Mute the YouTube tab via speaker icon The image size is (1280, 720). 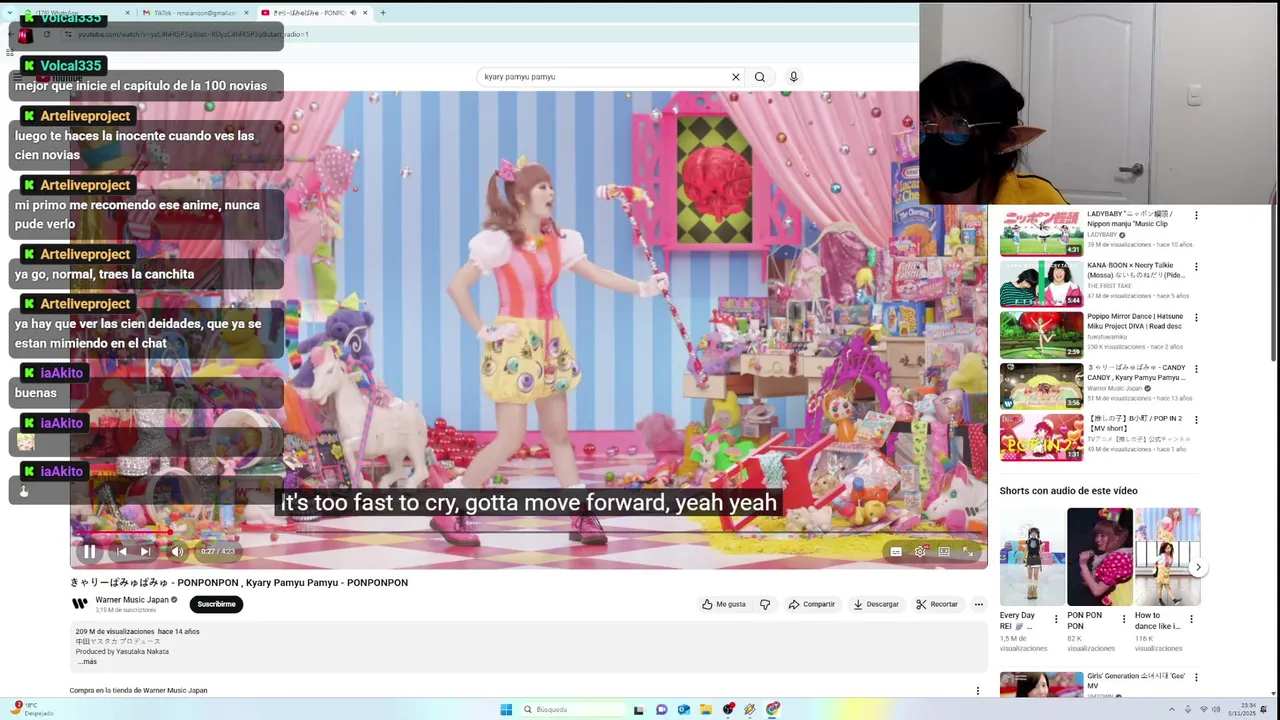353,13
